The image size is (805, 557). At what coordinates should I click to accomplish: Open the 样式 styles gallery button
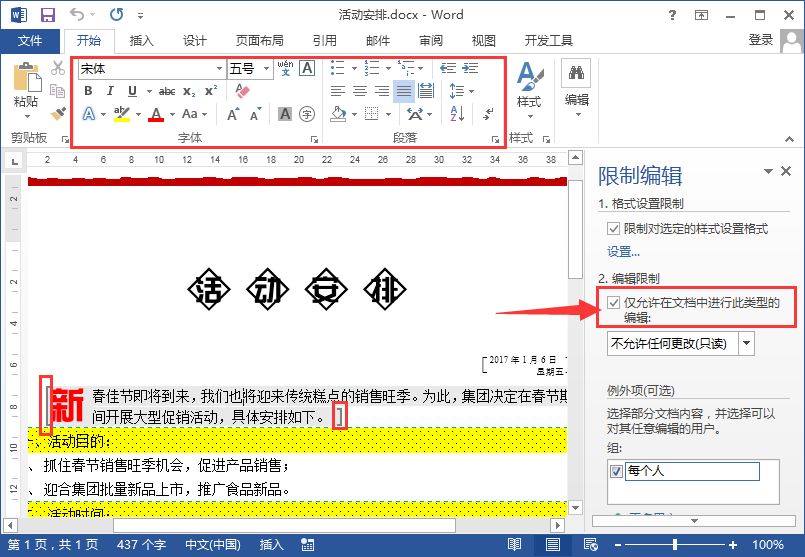(x=529, y=88)
